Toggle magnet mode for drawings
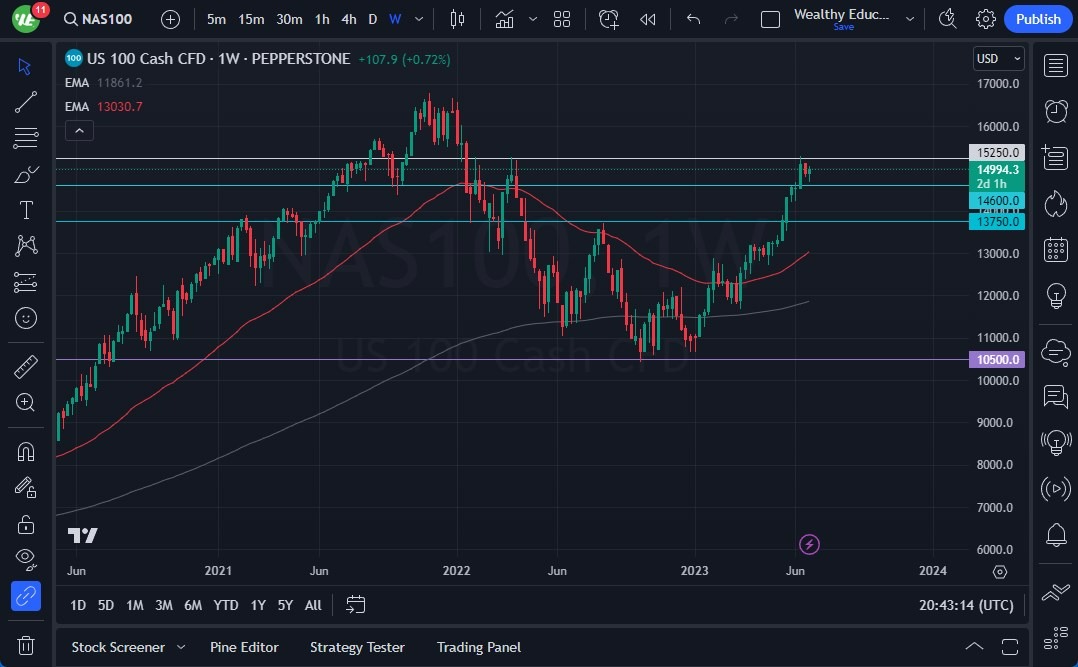This screenshot has width=1078, height=667. (26, 451)
